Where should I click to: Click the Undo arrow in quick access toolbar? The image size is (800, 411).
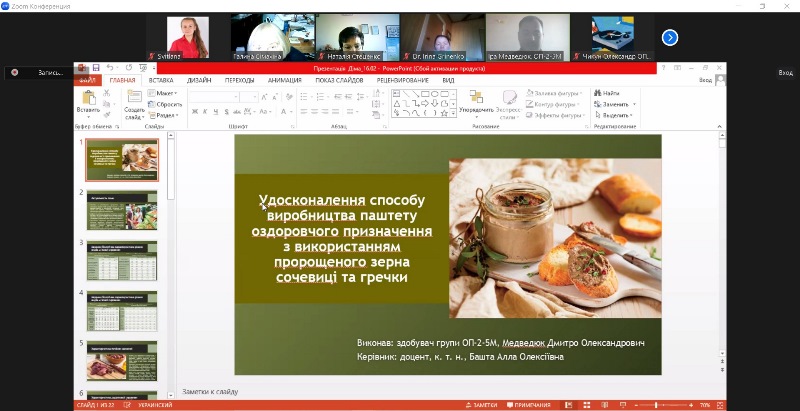point(111,68)
